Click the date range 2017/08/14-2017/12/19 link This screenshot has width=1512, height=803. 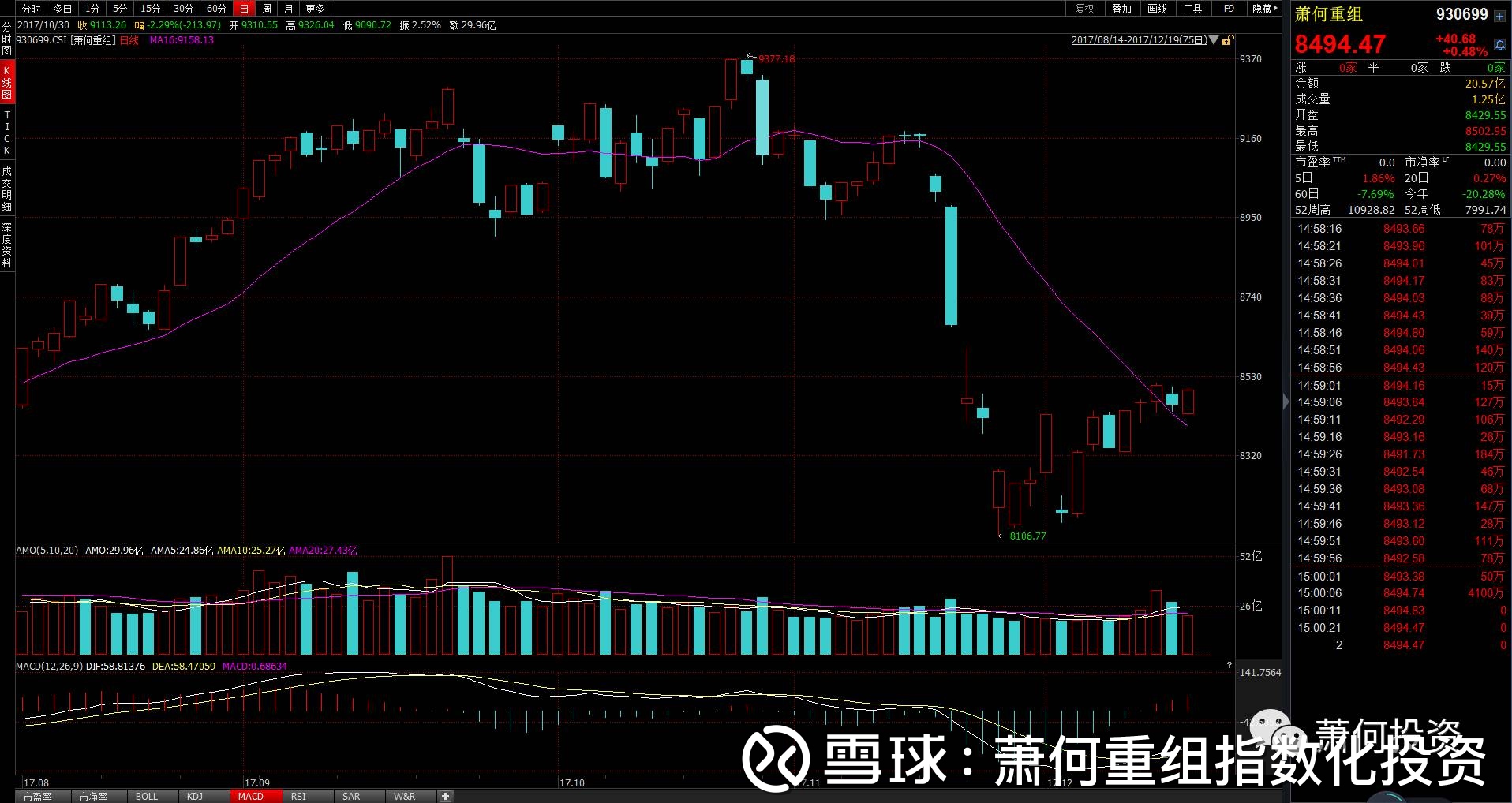pos(1139,40)
